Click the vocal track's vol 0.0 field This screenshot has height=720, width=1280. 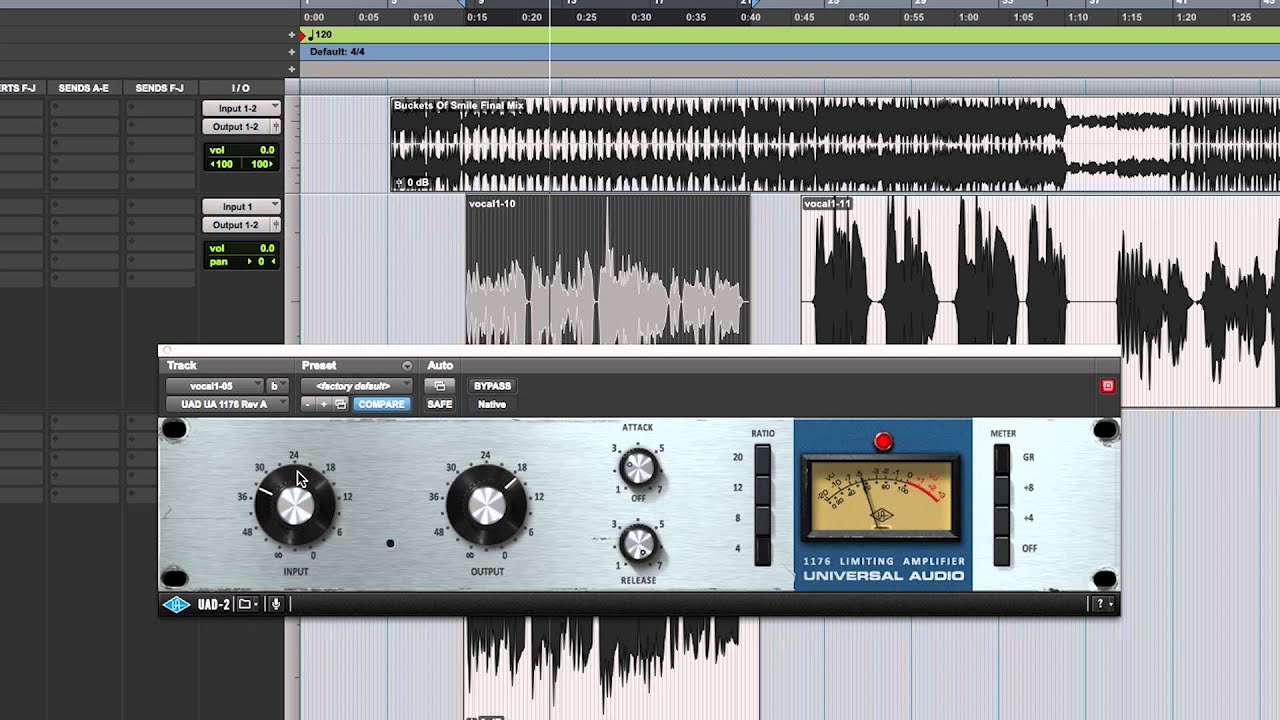click(x=241, y=248)
